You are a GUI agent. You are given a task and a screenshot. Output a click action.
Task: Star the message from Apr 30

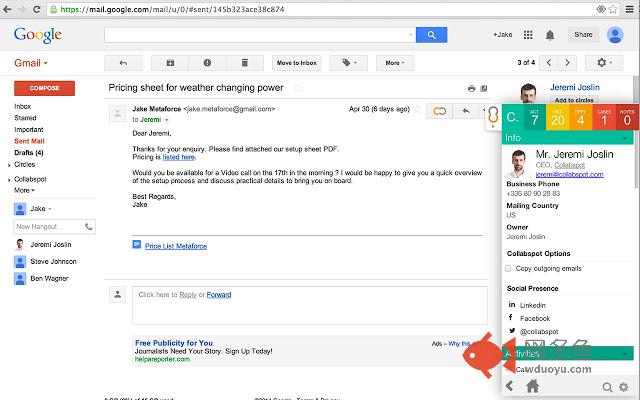click(417, 109)
